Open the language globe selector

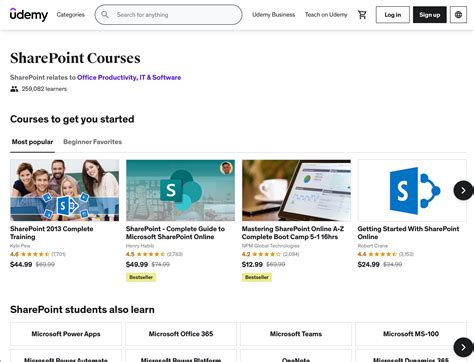(458, 15)
